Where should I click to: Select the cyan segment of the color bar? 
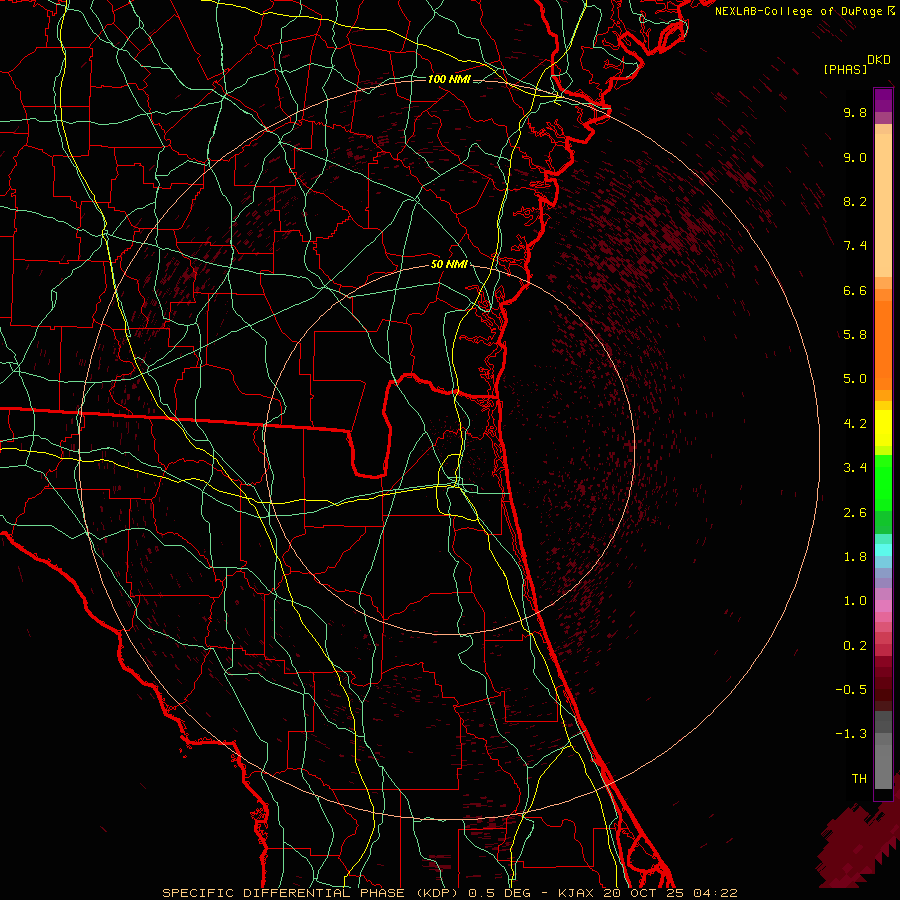[x=883, y=550]
